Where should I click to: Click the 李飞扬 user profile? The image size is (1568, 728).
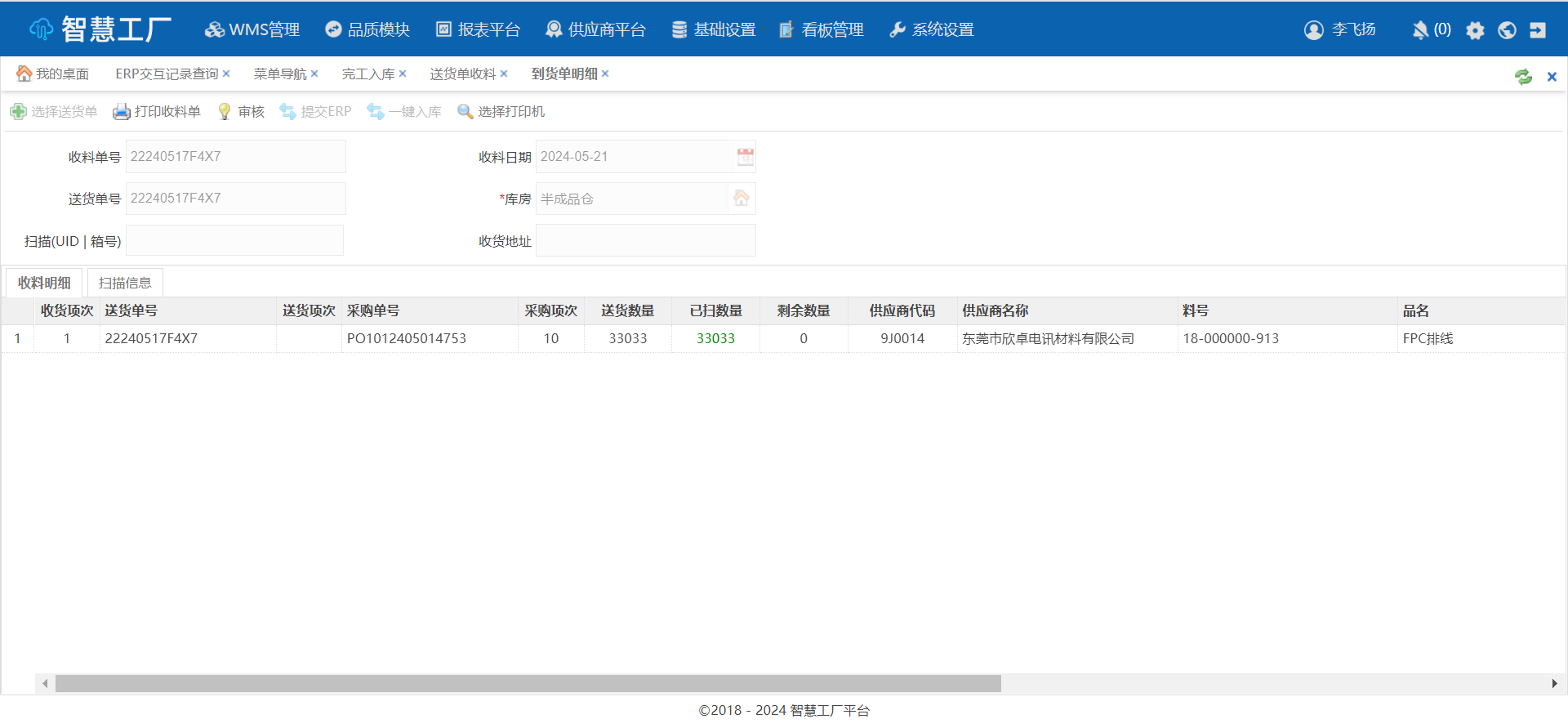click(1340, 30)
